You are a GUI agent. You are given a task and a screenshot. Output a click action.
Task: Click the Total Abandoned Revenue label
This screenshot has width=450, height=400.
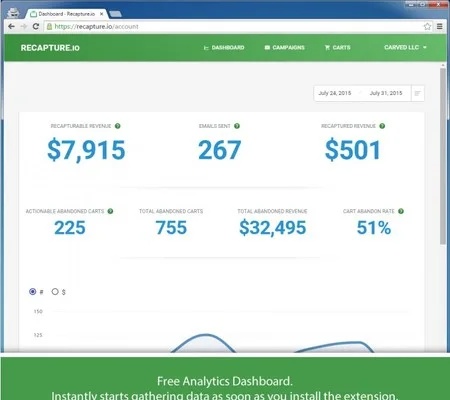click(272, 211)
